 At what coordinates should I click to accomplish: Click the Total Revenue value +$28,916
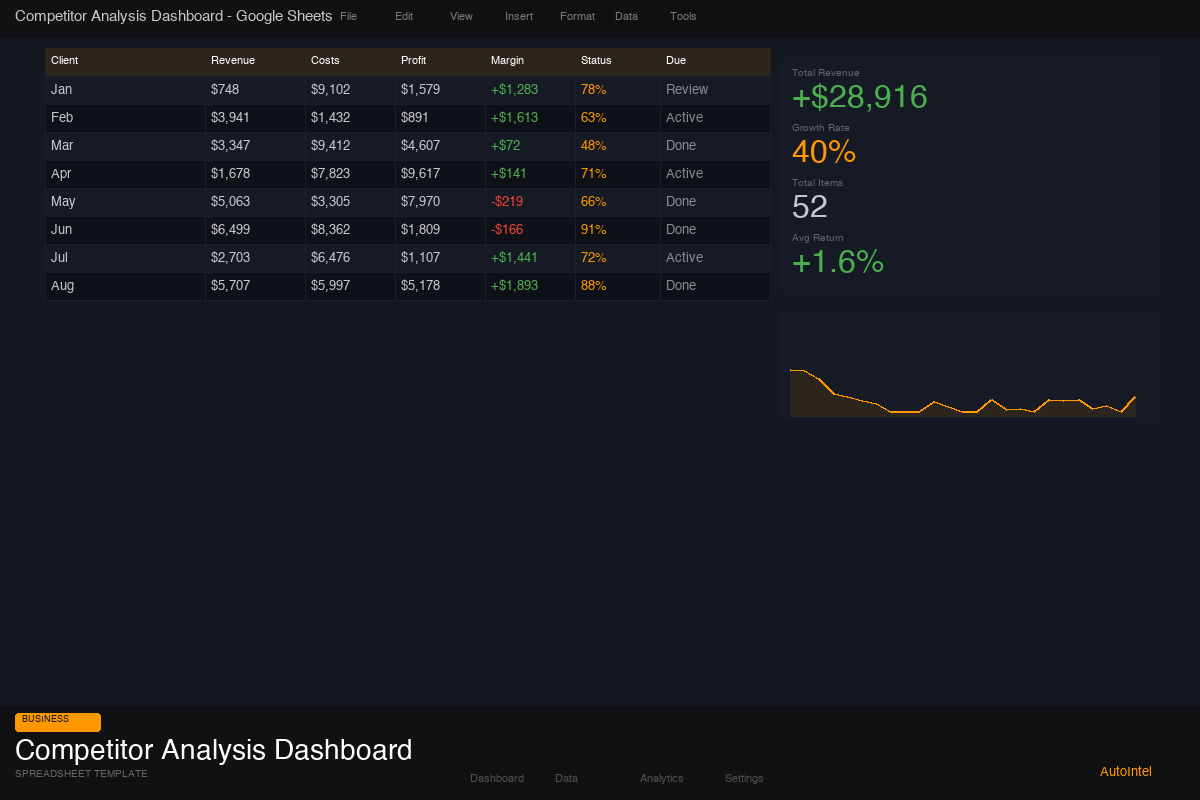pos(859,97)
